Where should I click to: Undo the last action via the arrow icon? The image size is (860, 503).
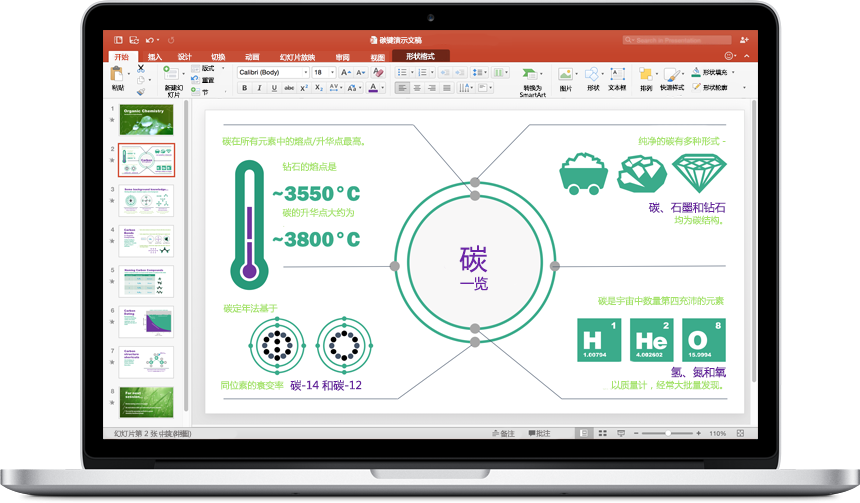click(x=150, y=40)
